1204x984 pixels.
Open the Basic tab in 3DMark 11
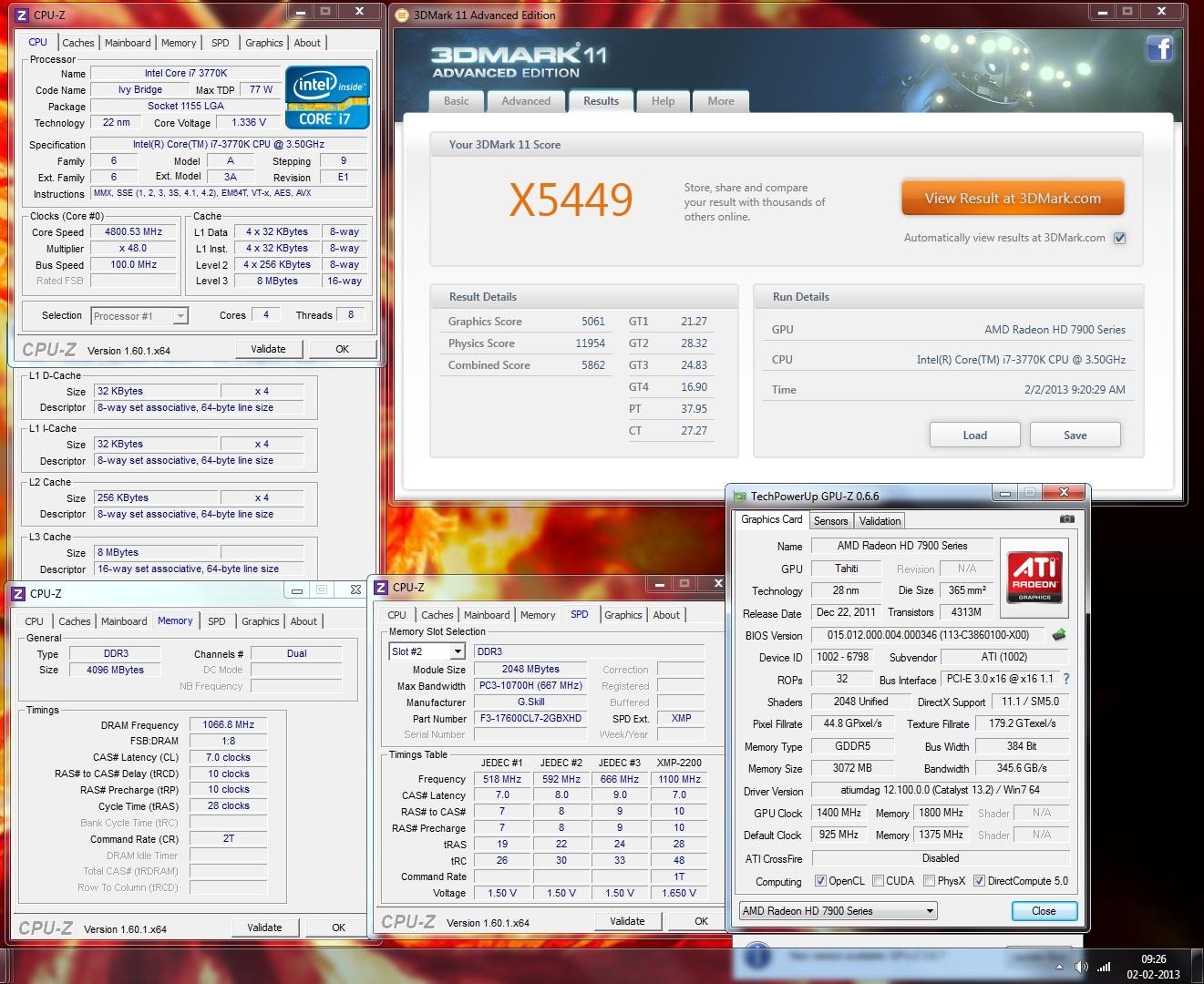tap(457, 101)
